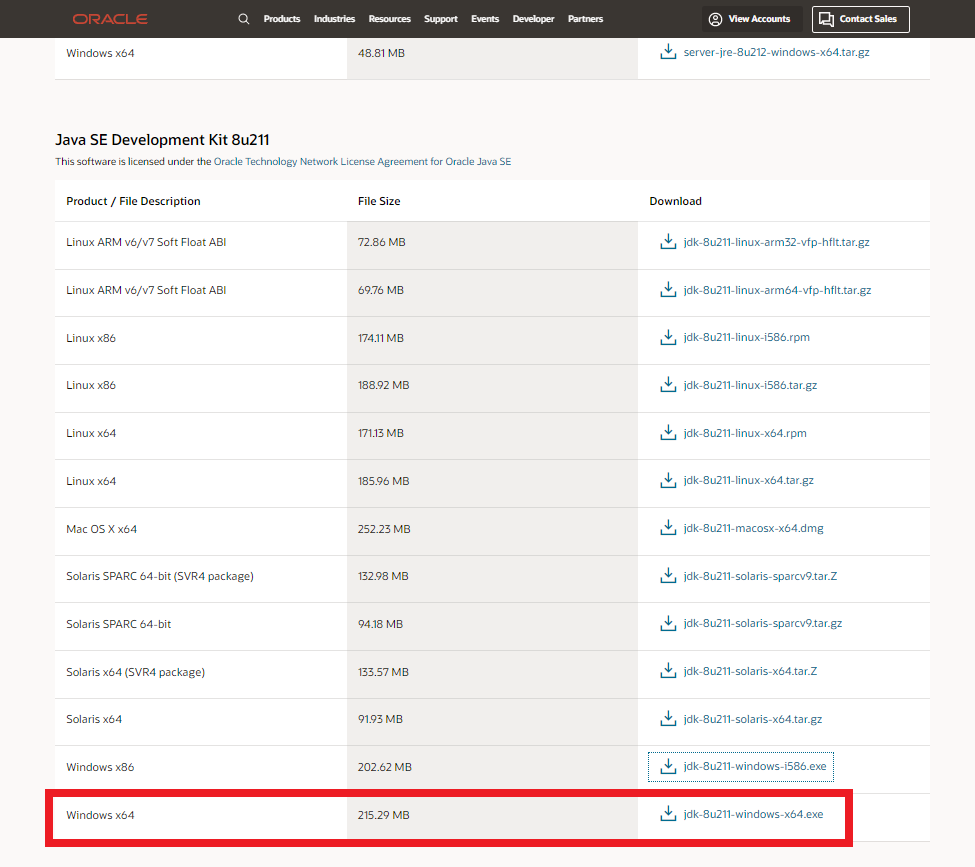The height and width of the screenshot is (867, 975).
Task: Click the View Accounts button label
Action: (x=759, y=19)
